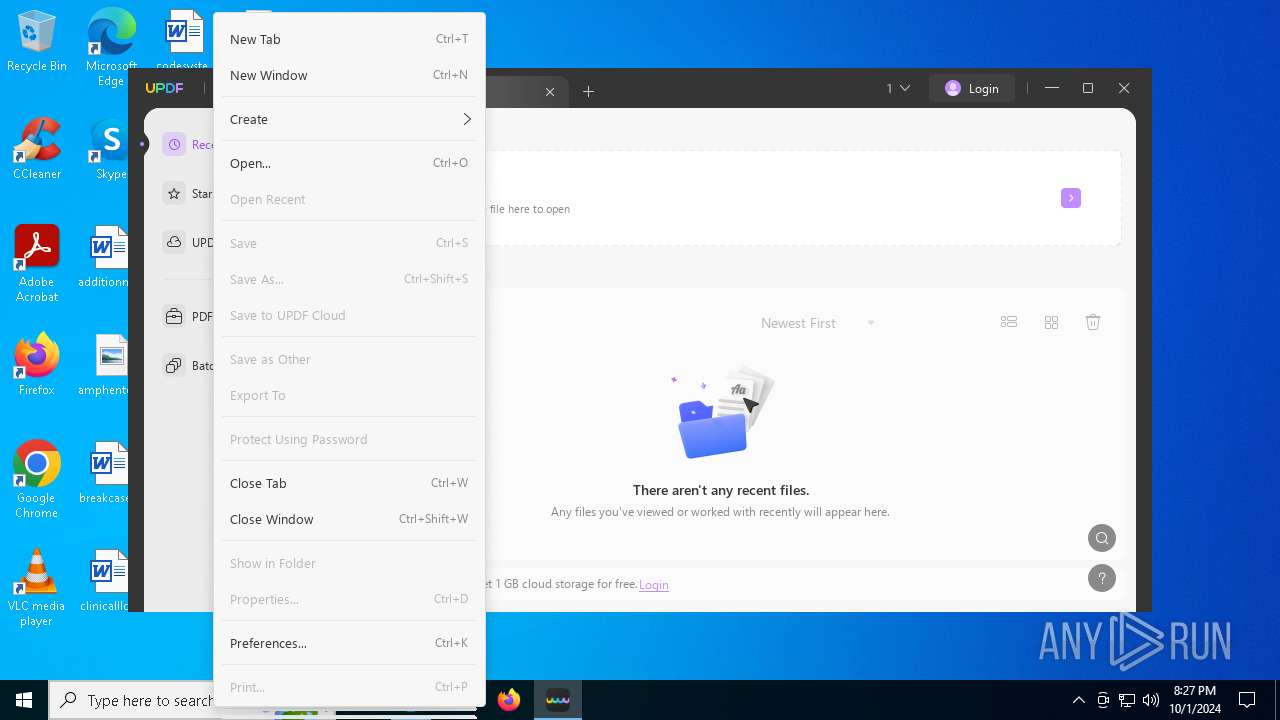Follow the Login link for cloud storage

click(x=654, y=584)
